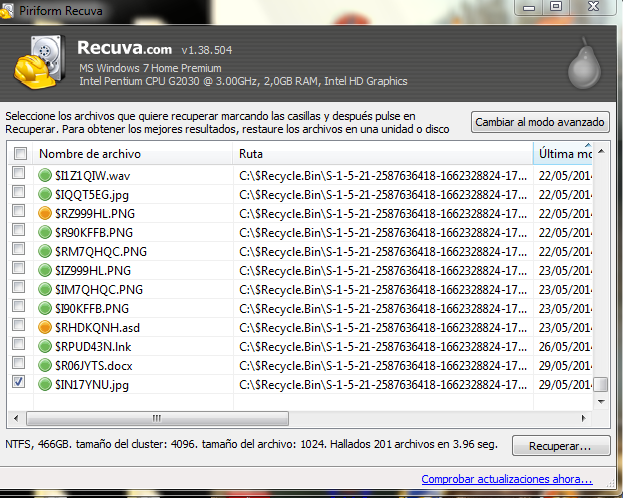Click the Recuva hard hat logo icon
The image size is (623, 498).
pyautogui.click(x=39, y=61)
